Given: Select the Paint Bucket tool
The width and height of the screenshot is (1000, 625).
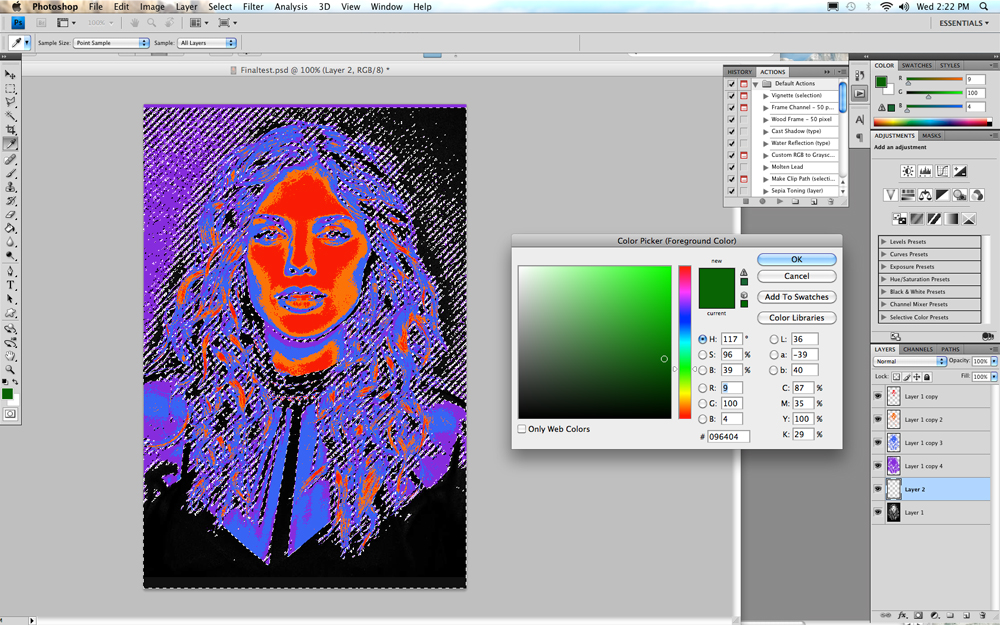Looking at the screenshot, I should coord(10,228).
